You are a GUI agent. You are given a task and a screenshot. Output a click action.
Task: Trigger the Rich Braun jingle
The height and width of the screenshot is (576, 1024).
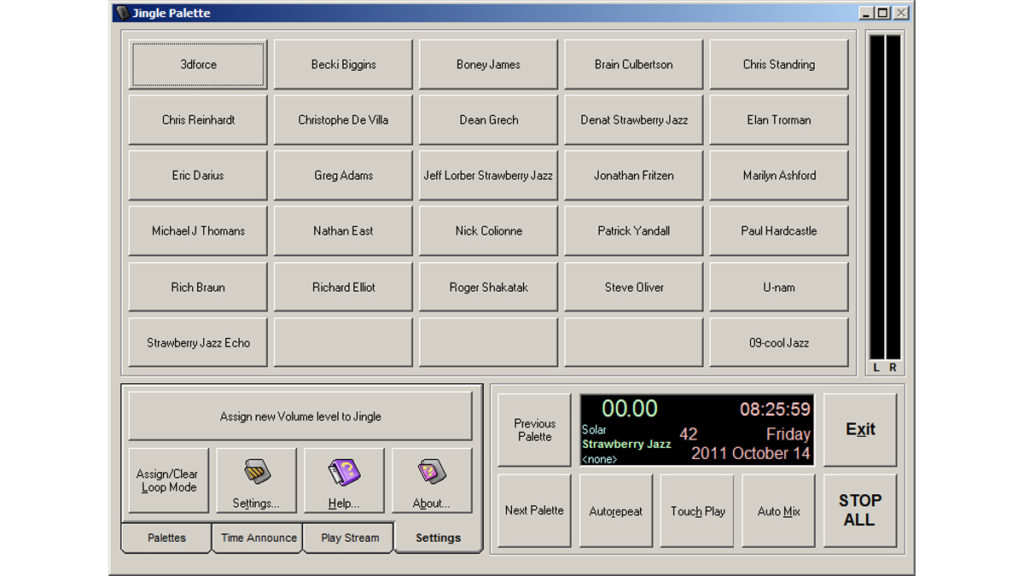[198, 287]
